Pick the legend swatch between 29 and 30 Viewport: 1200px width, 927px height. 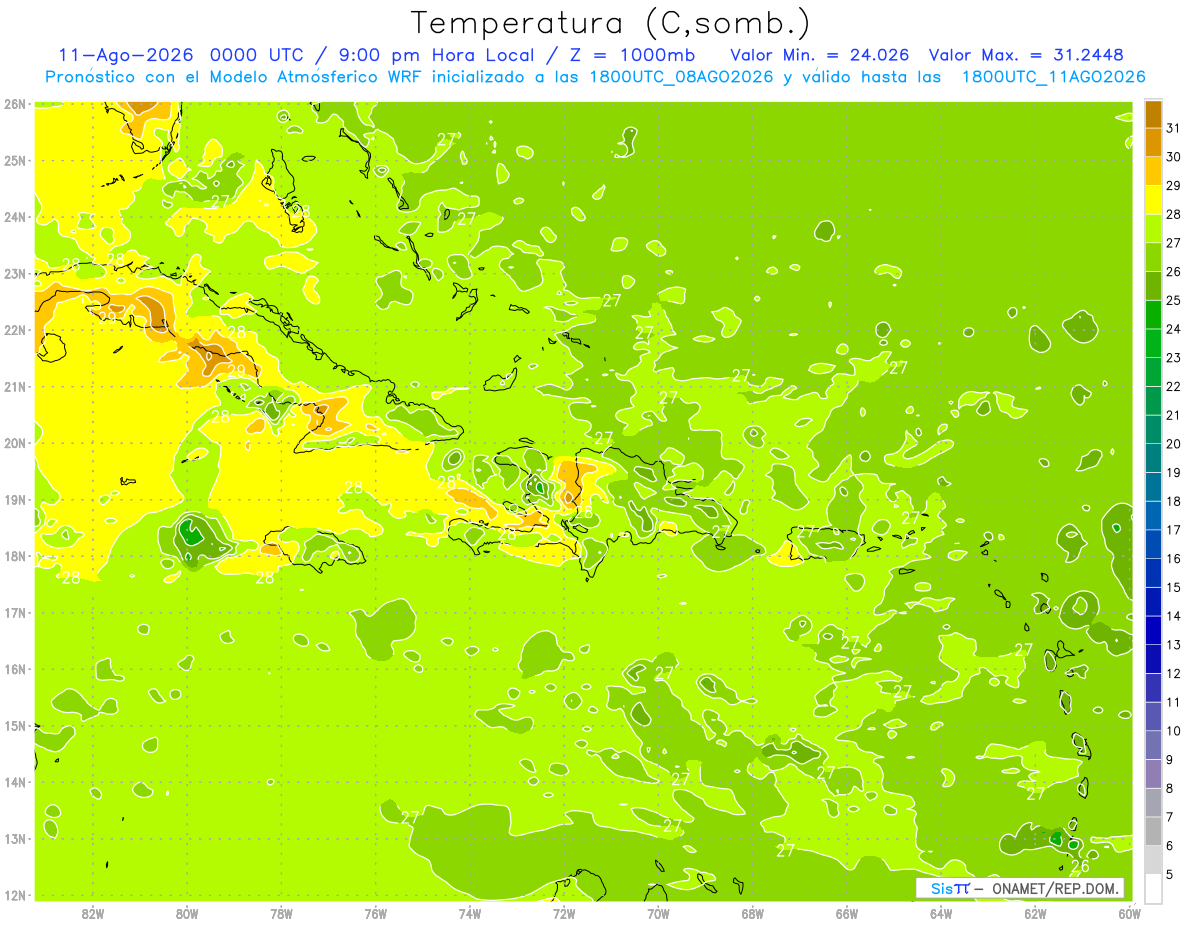coord(1153,171)
